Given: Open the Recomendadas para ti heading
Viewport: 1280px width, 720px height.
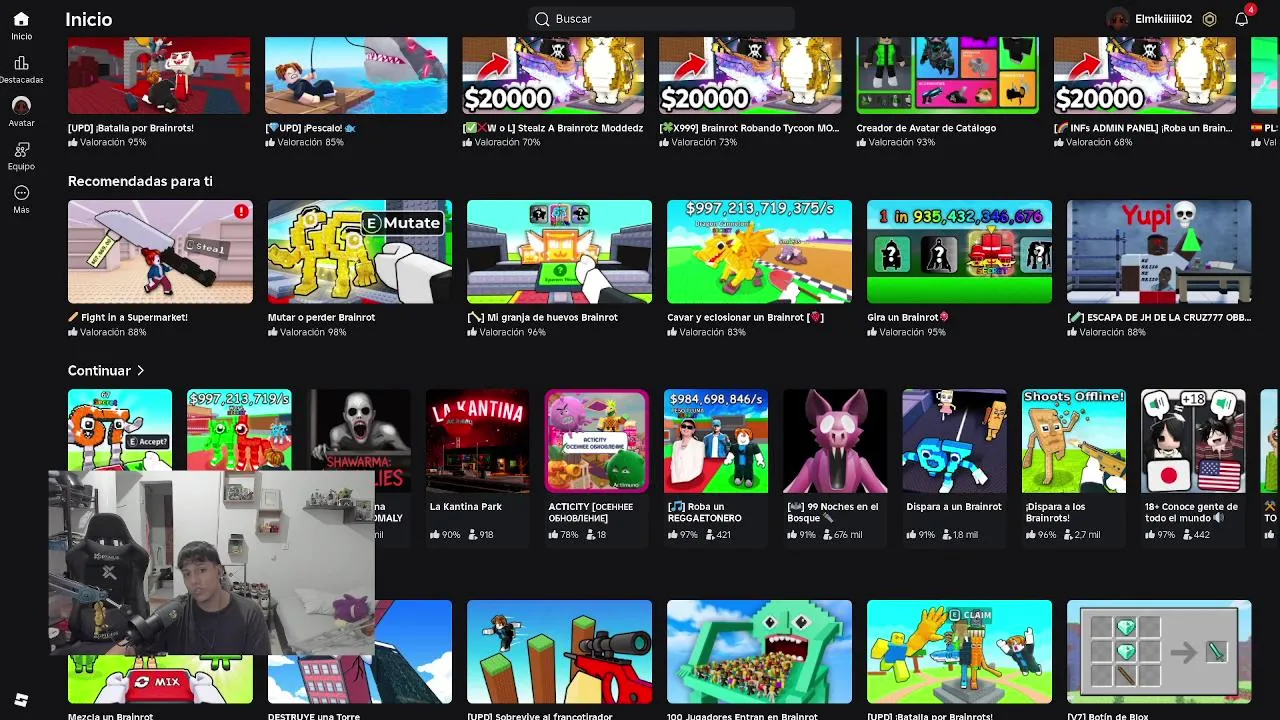Looking at the screenshot, I should point(140,181).
